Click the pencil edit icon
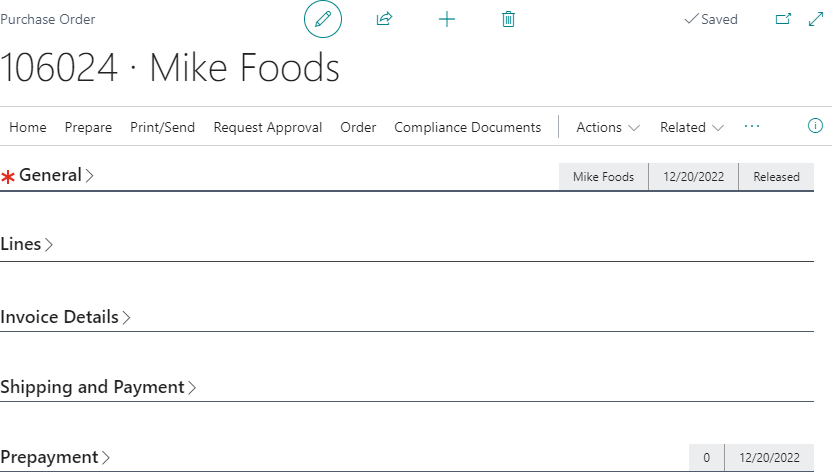 [322, 19]
